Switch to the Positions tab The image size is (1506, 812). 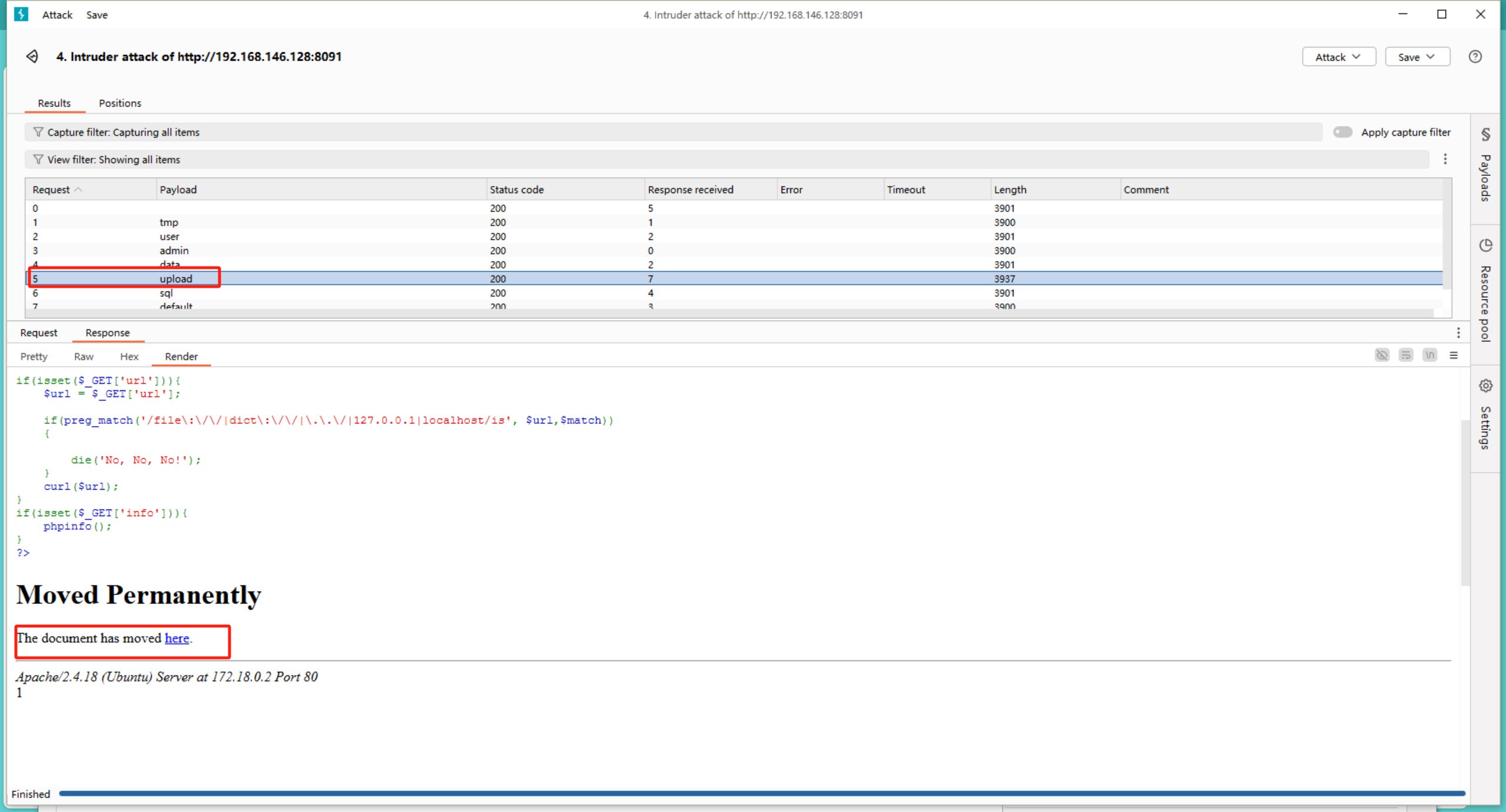119,103
